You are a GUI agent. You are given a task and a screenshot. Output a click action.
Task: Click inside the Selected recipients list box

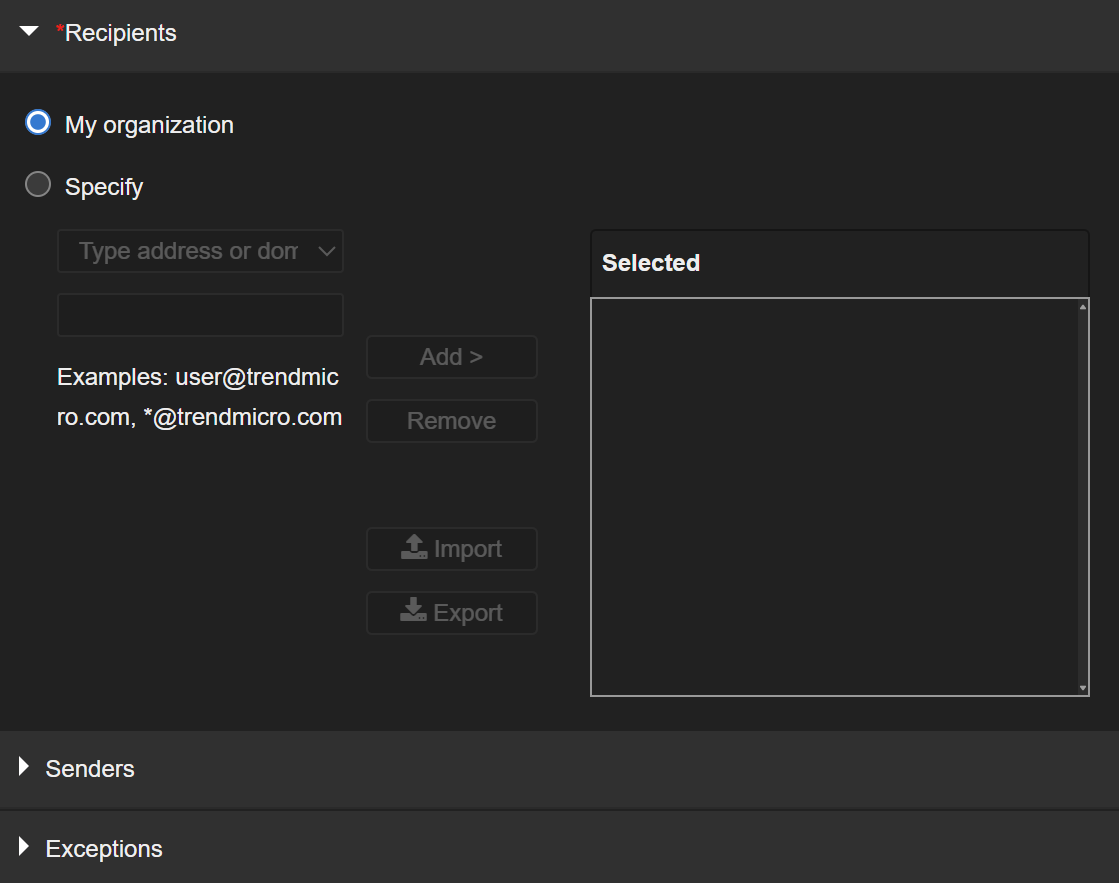pyautogui.click(x=833, y=496)
